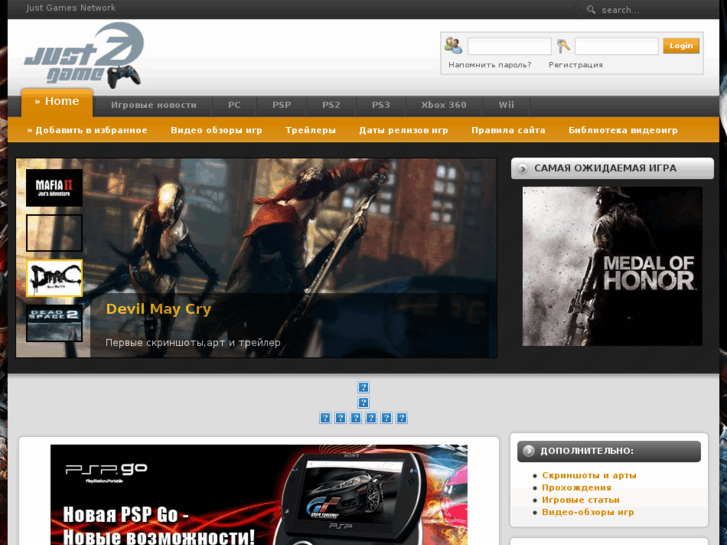Click arrow icon in Дополнительно header
This screenshot has width=727, height=545.
point(528,451)
